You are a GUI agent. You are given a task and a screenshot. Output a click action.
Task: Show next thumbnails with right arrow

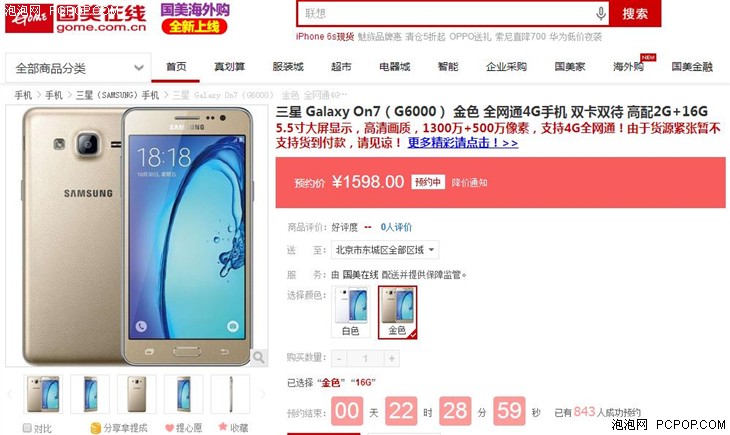tap(263, 394)
